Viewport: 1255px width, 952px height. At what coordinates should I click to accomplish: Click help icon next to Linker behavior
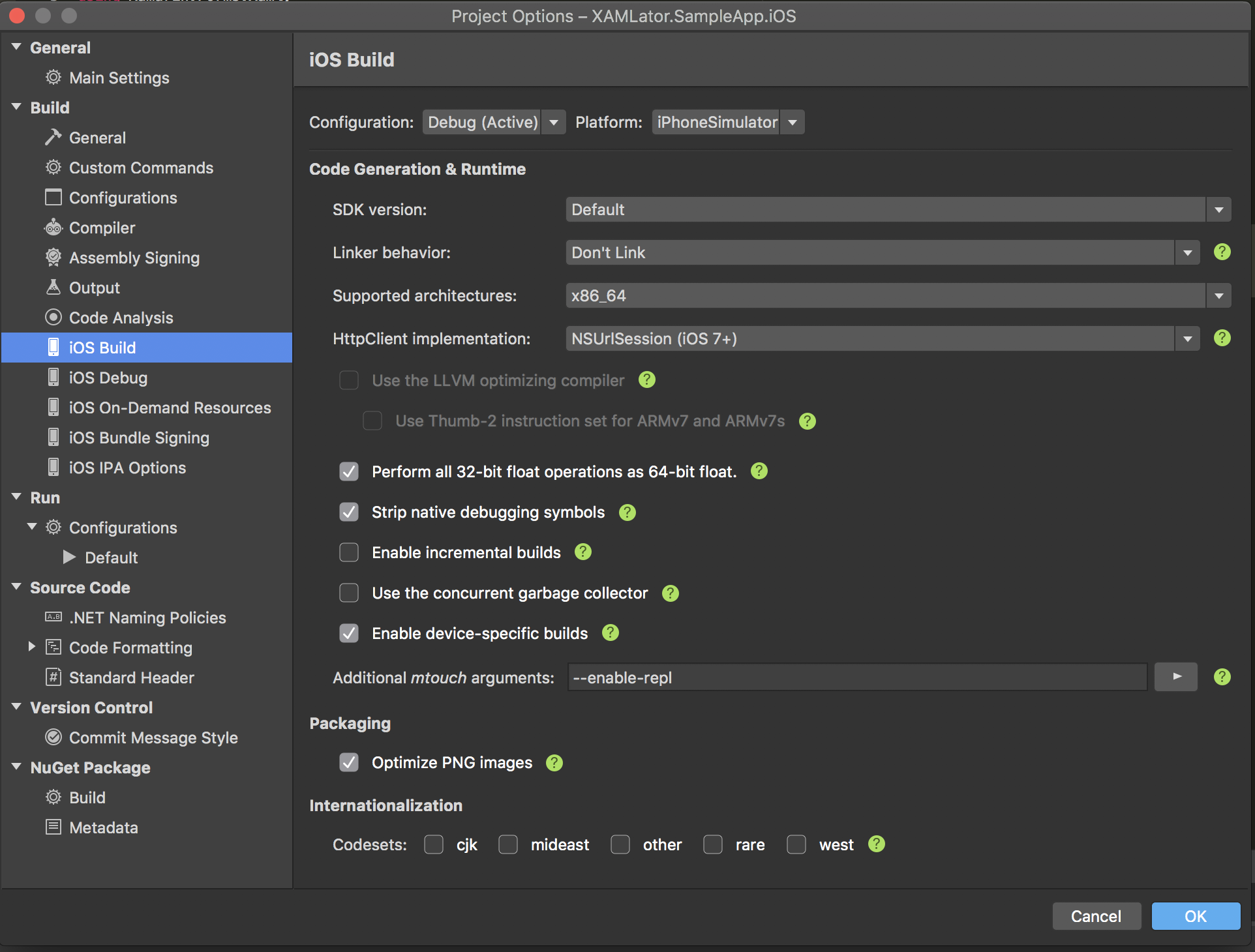1222,252
